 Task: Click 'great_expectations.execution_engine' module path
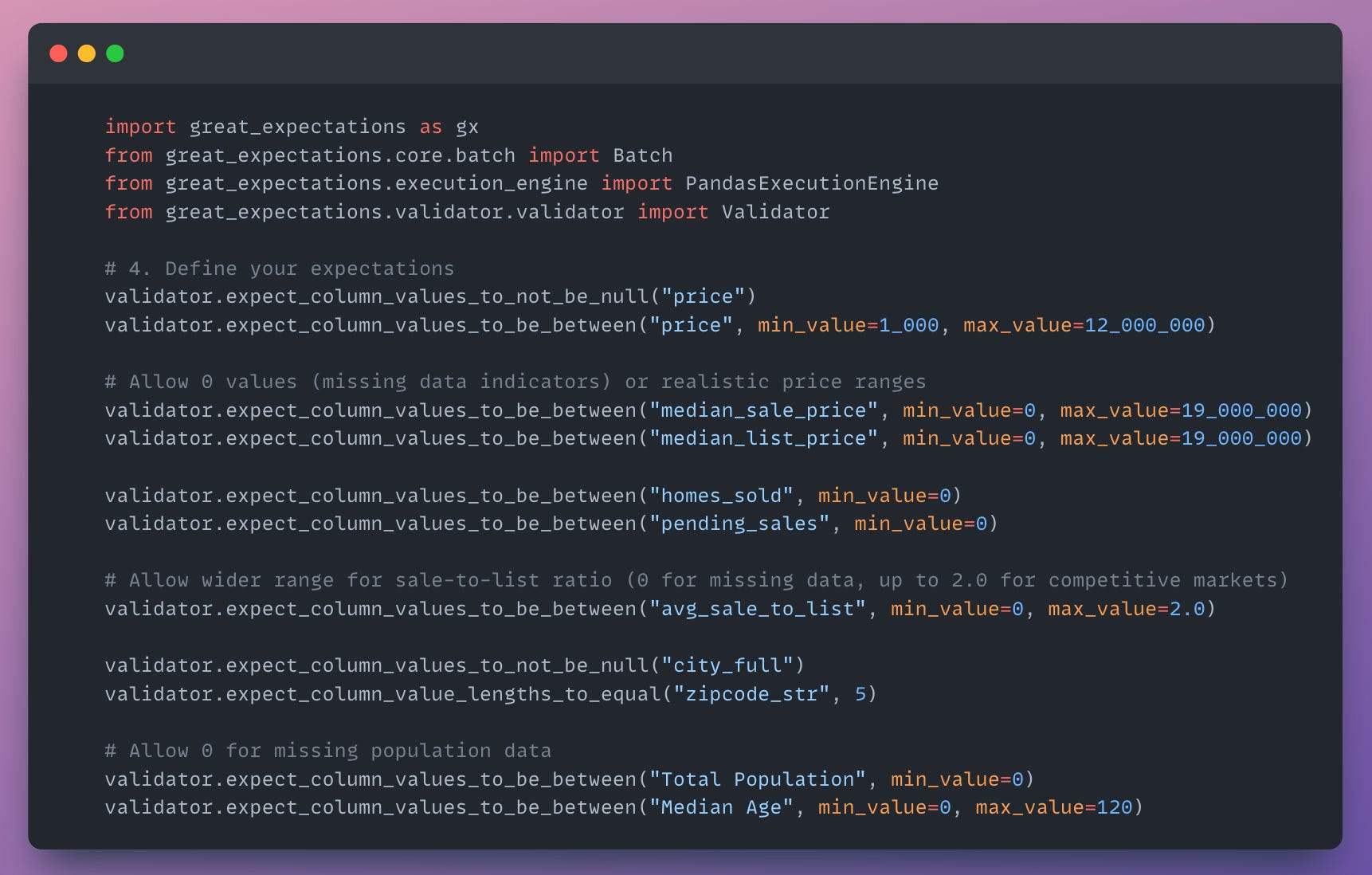377,183
